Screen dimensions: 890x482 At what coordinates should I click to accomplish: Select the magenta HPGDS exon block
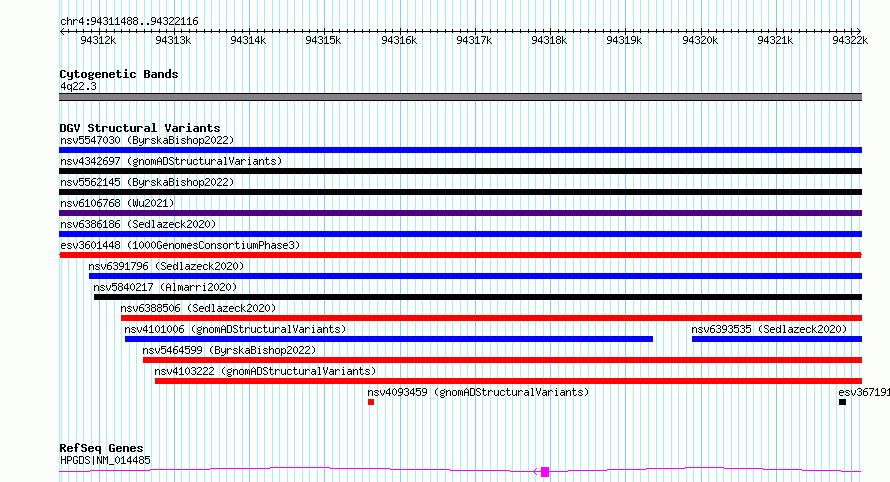point(545,472)
